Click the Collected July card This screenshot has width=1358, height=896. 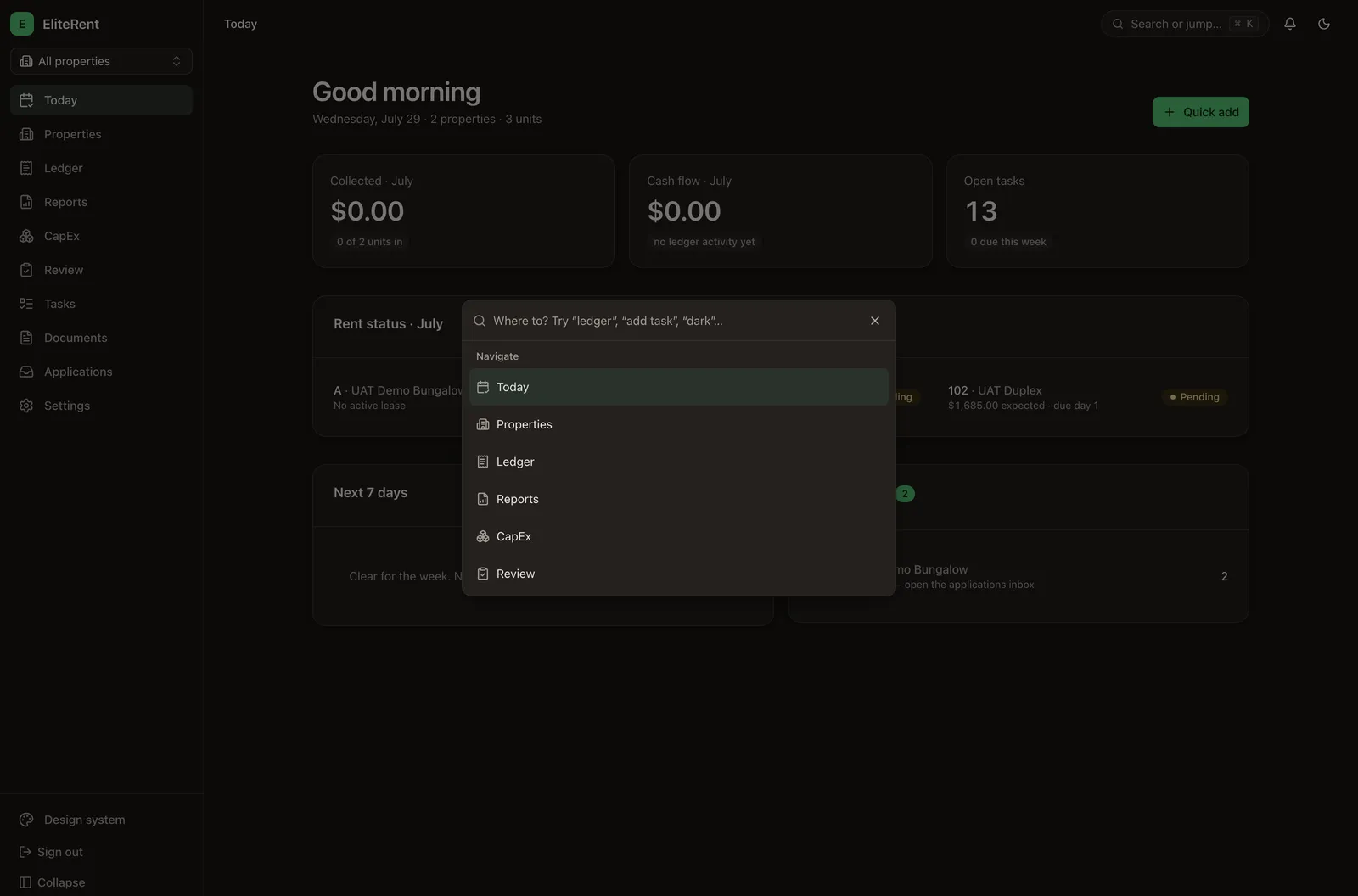pyautogui.click(x=463, y=211)
